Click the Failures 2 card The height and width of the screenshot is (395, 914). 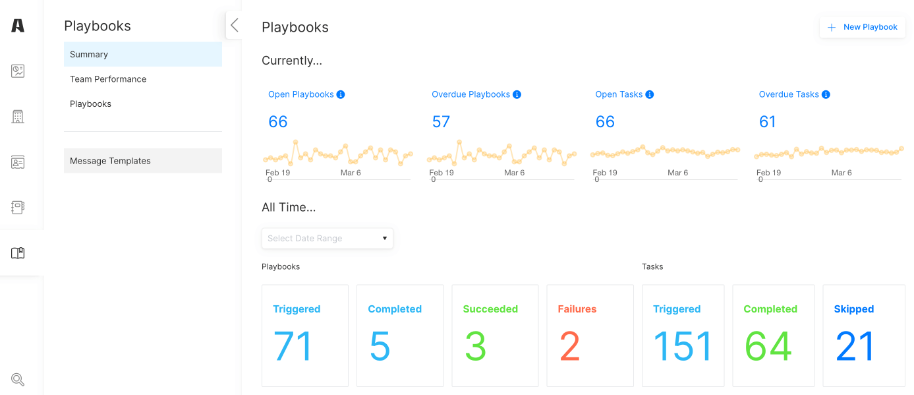pyautogui.click(x=590, y=336)
